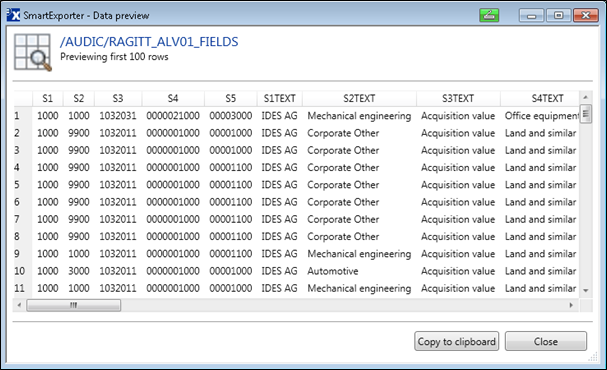This screenshot has width=607, height=370.
Task: Select the S1TEXT column header
Action: 279,98
